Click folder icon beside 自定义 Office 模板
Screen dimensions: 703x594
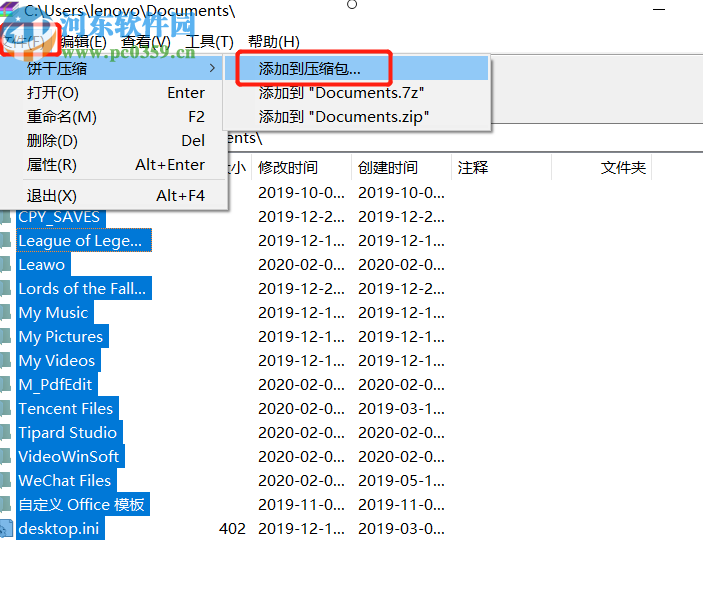click(x=6, y=504)
